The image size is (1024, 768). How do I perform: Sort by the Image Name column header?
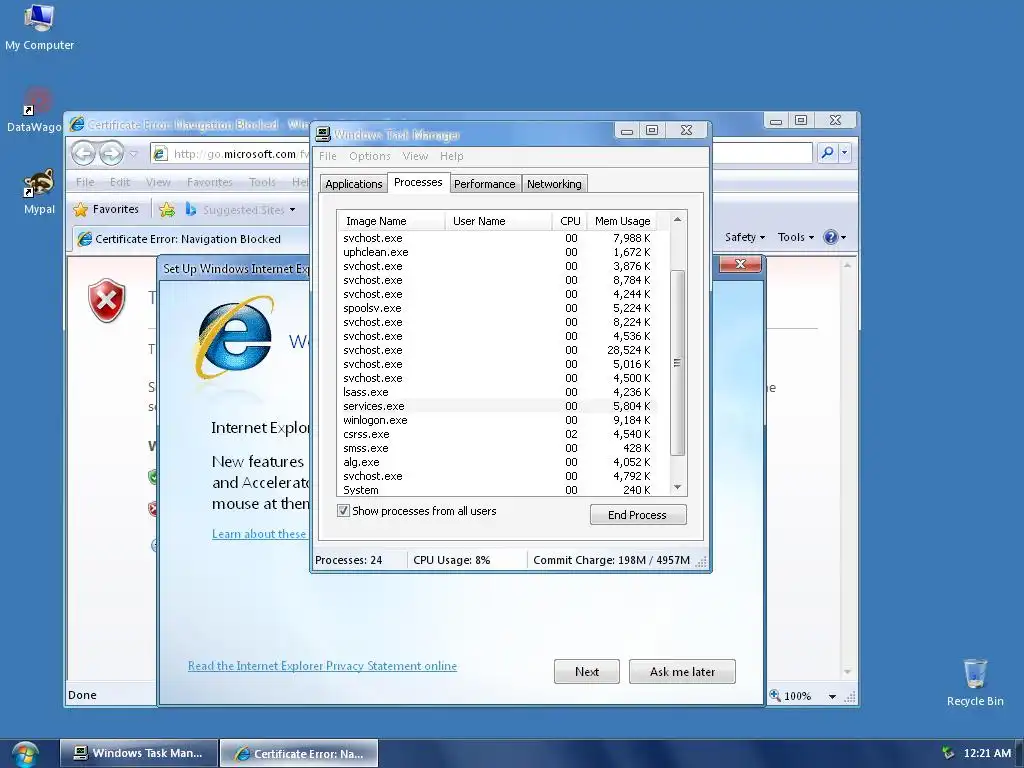pyautogui.click(x=391, y=221)
